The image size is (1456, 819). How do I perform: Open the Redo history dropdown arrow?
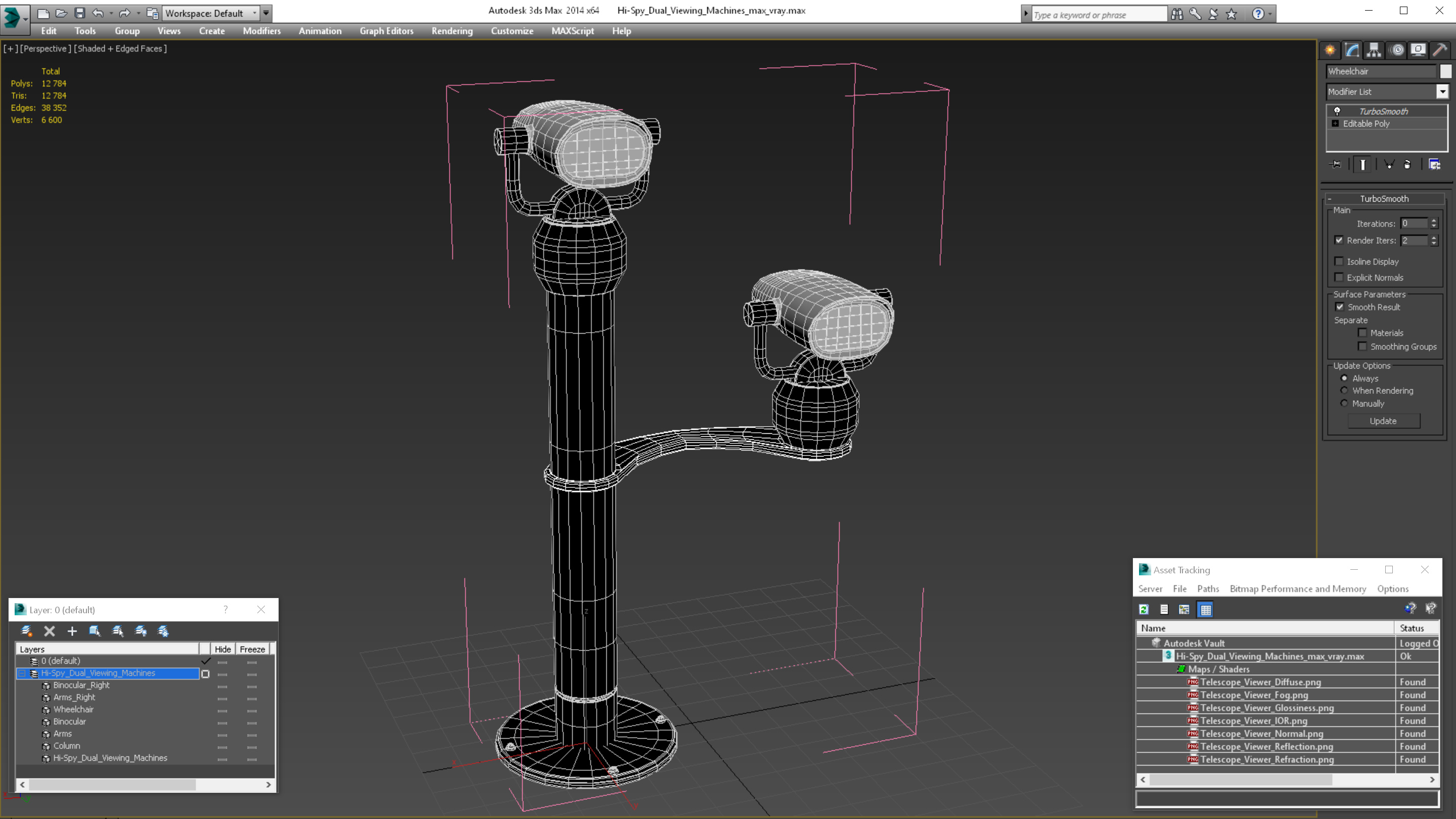click(138, 13)
